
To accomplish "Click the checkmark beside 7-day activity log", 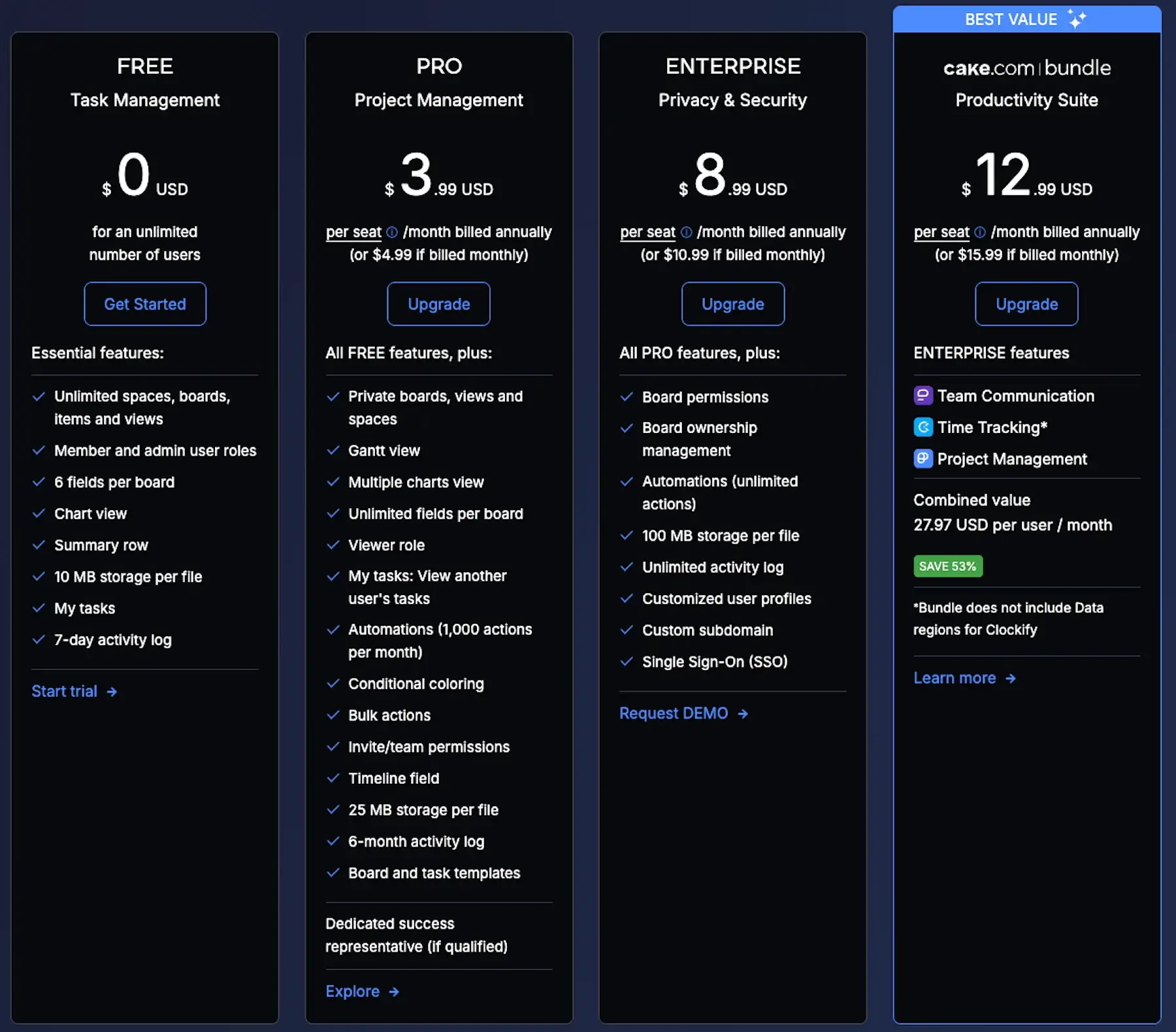I will 39,639.
